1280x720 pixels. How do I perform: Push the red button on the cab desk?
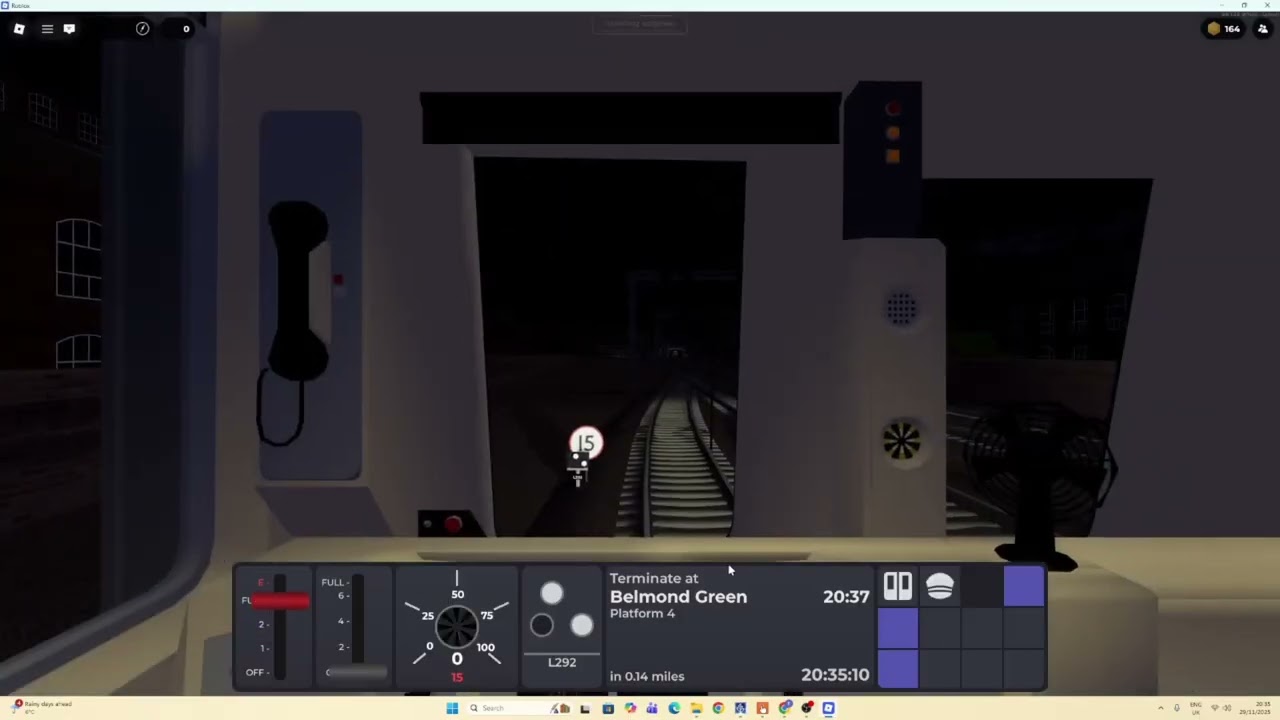(x=453, y=524)
